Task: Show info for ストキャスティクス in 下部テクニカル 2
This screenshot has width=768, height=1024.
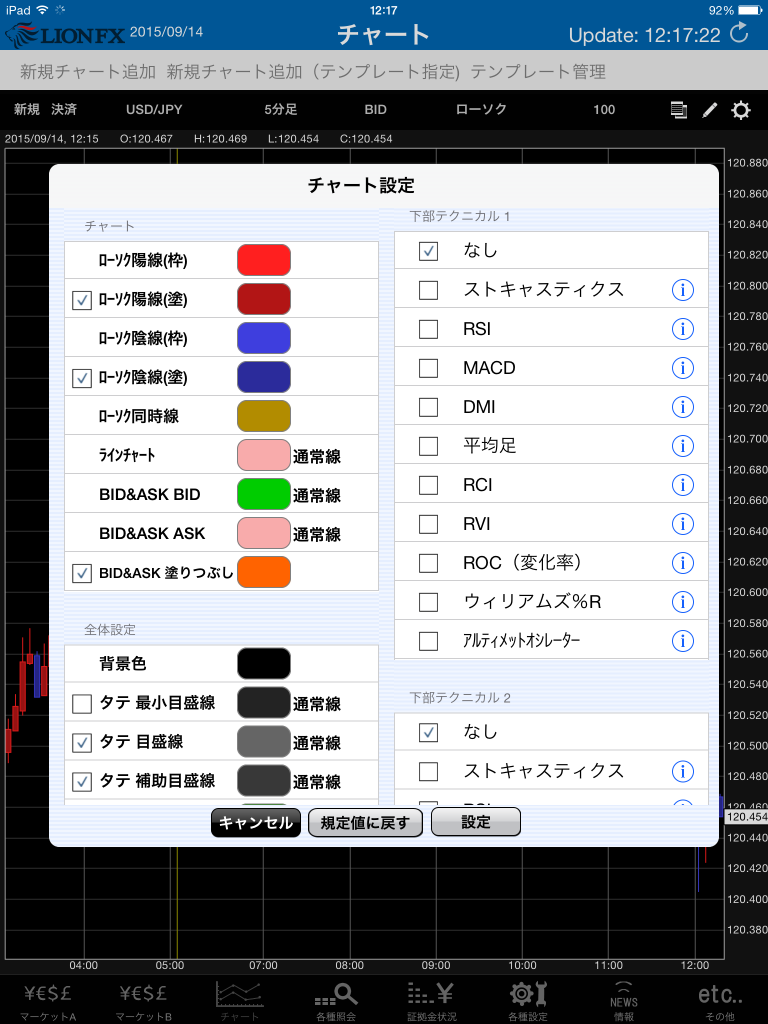Action: 682,771
